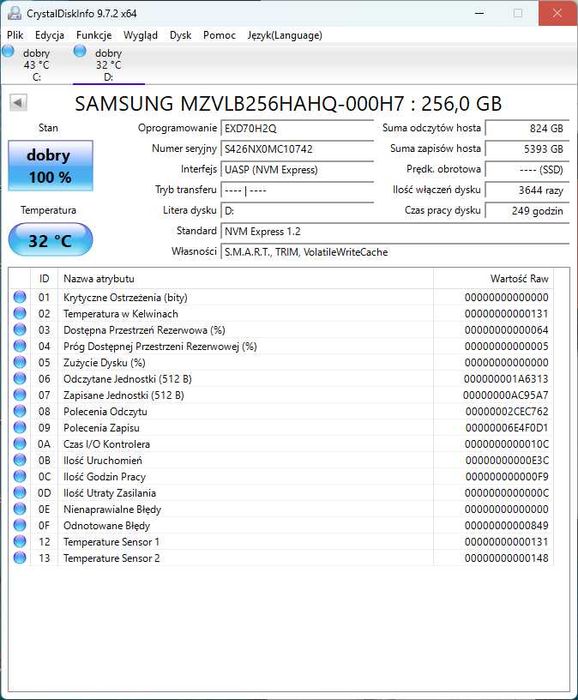Select the Czas I/O Kontrolera row text
This screenshot has width=578, height=700.
click(x=107, y=444)
